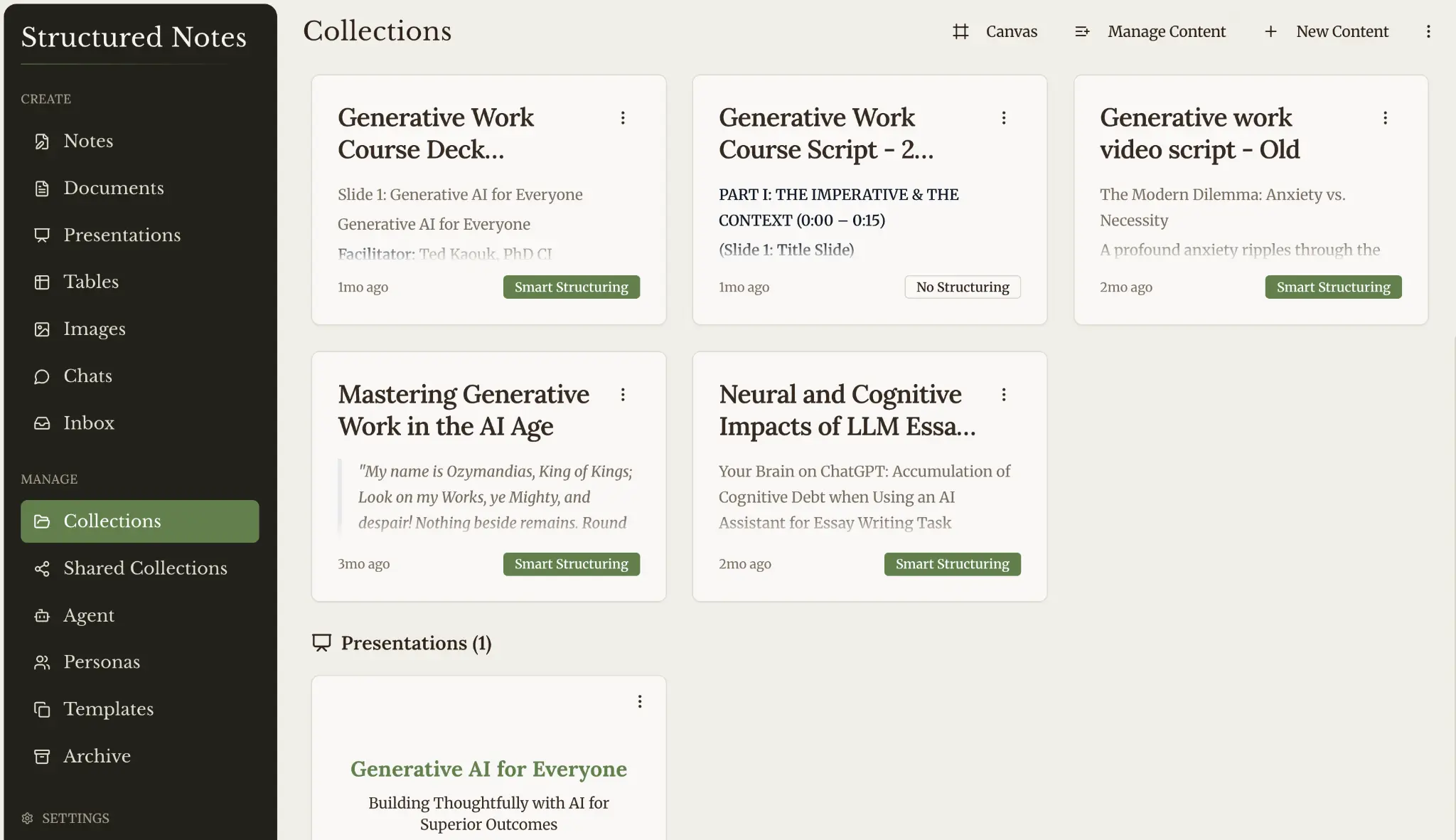
Task: Open the Archive box icon
Action: [x=42, y=756]
